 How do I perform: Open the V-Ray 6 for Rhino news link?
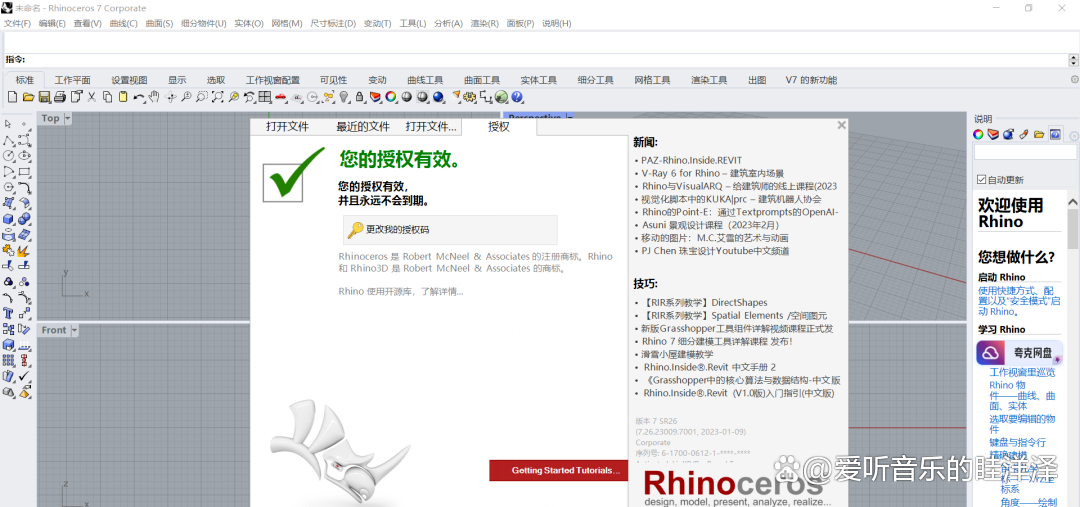tap(712, 173)
